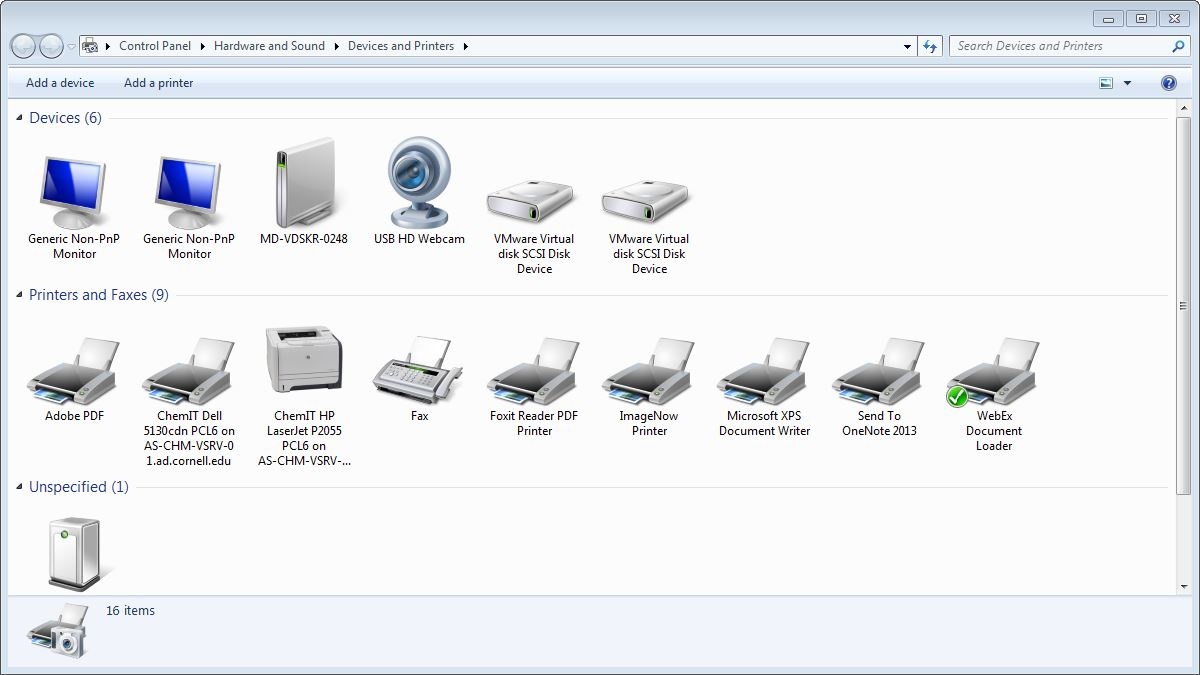Collapse the Devices (6) group
The image size is (1200, 675).
(20, 118)
